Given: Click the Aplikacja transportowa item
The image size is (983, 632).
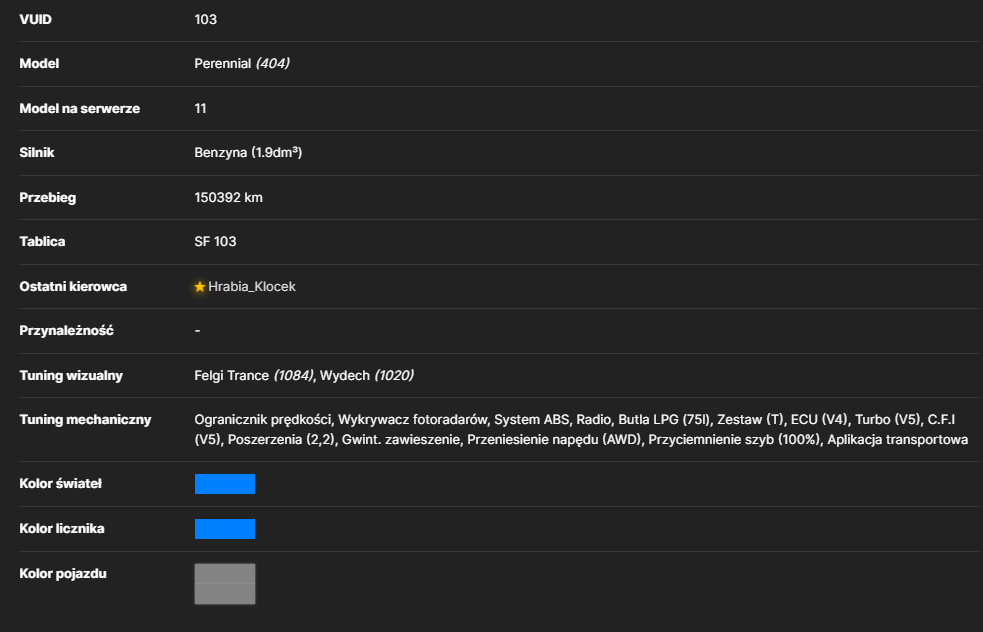Looking at the screenshot, I should 897,440.
